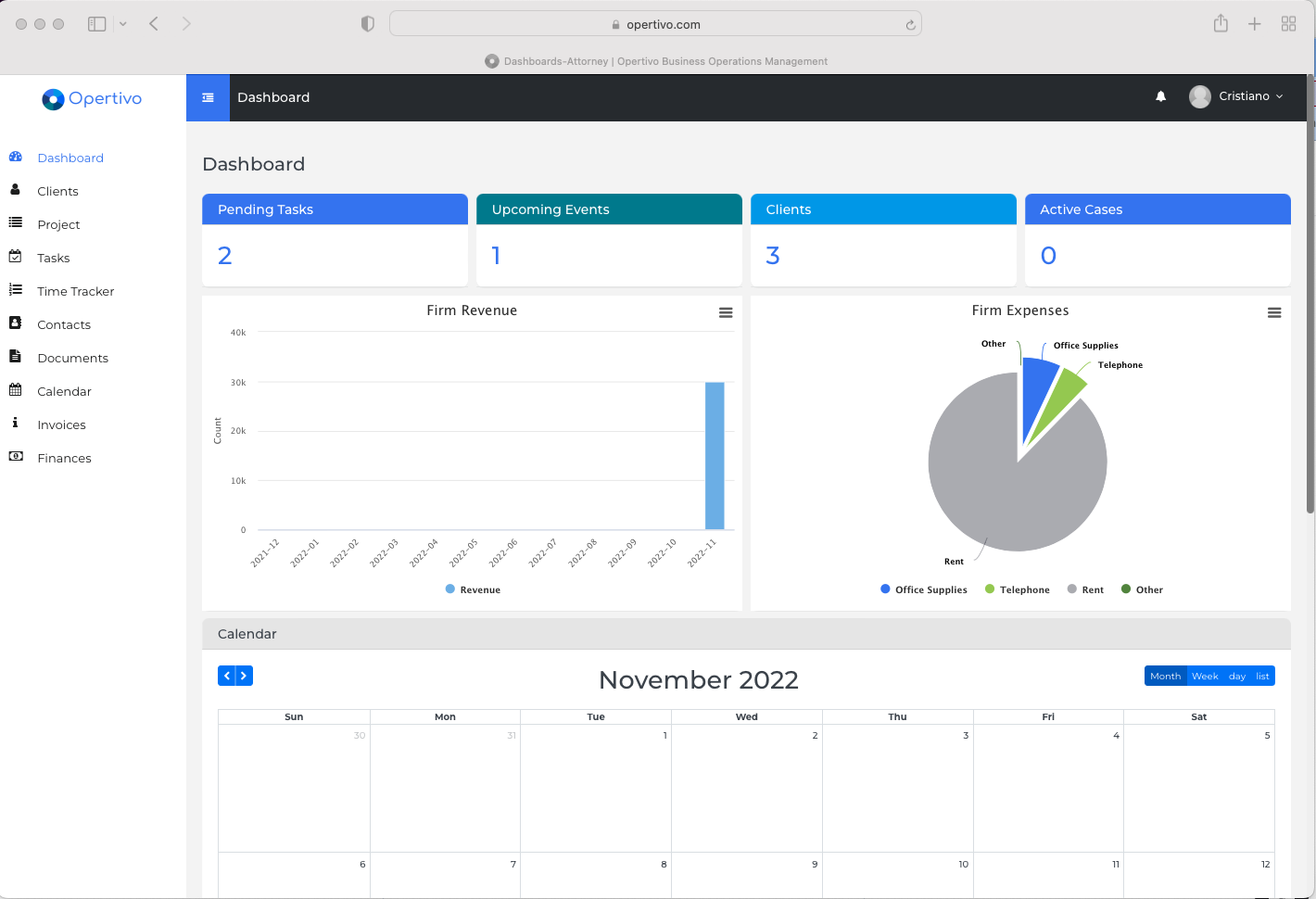1316x899 pixels.
Task: Click the Documents file icon
Action: [15, 356]
